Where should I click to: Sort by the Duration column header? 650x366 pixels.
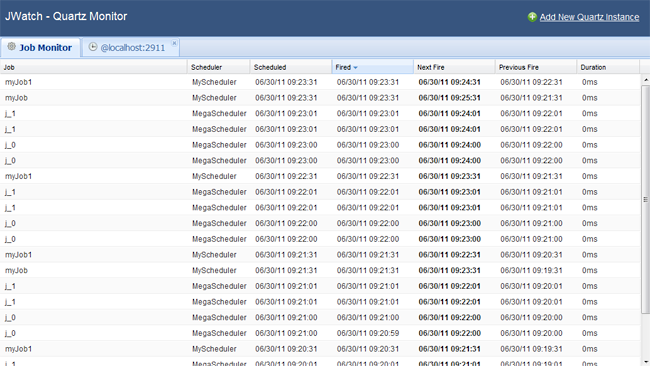pyautogui.click(x=608, y=67)
